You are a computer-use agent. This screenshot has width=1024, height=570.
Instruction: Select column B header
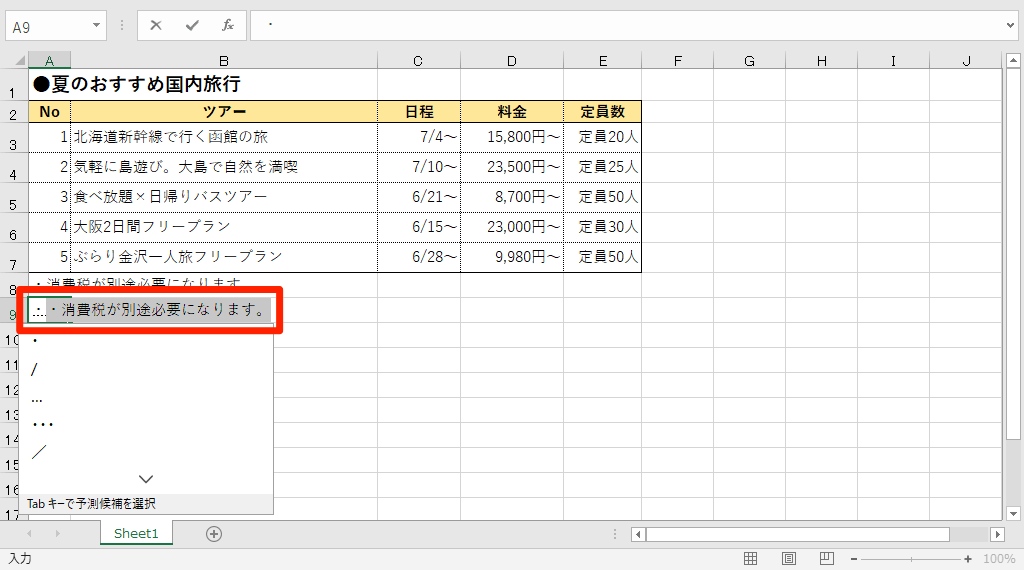pos(223,61)
